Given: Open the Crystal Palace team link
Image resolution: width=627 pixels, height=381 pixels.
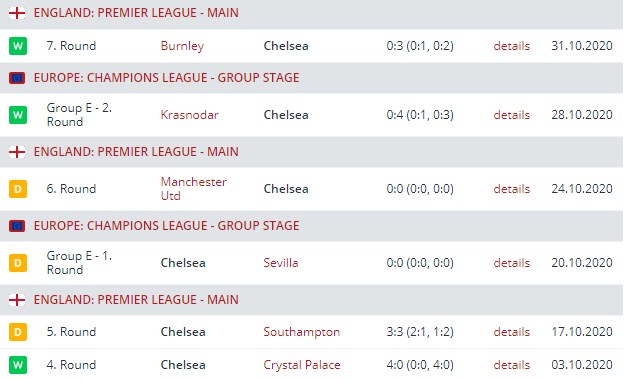Looking at the screenshot, I should tap(302, 365).
